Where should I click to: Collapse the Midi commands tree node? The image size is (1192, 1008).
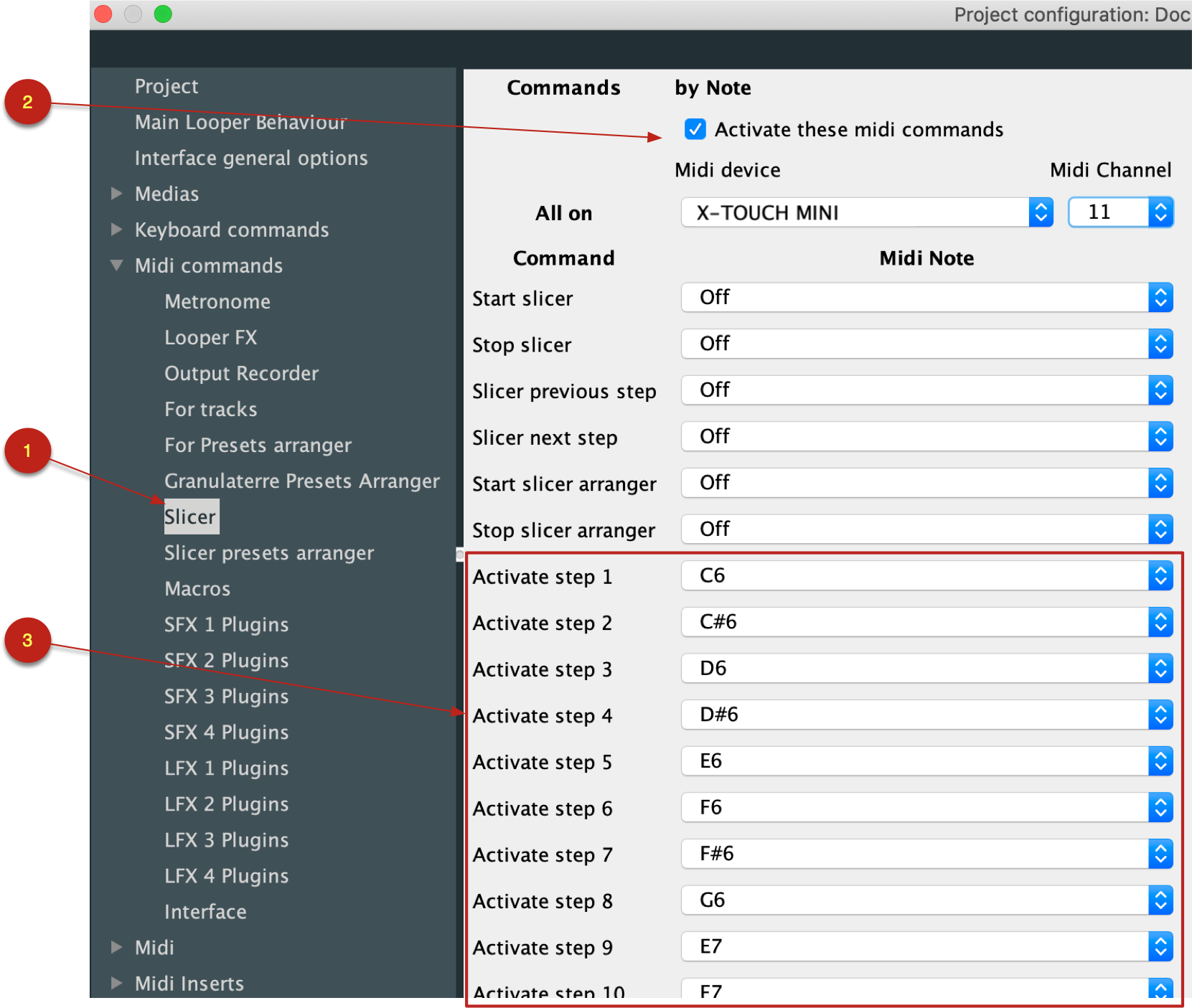pos(116,265)
